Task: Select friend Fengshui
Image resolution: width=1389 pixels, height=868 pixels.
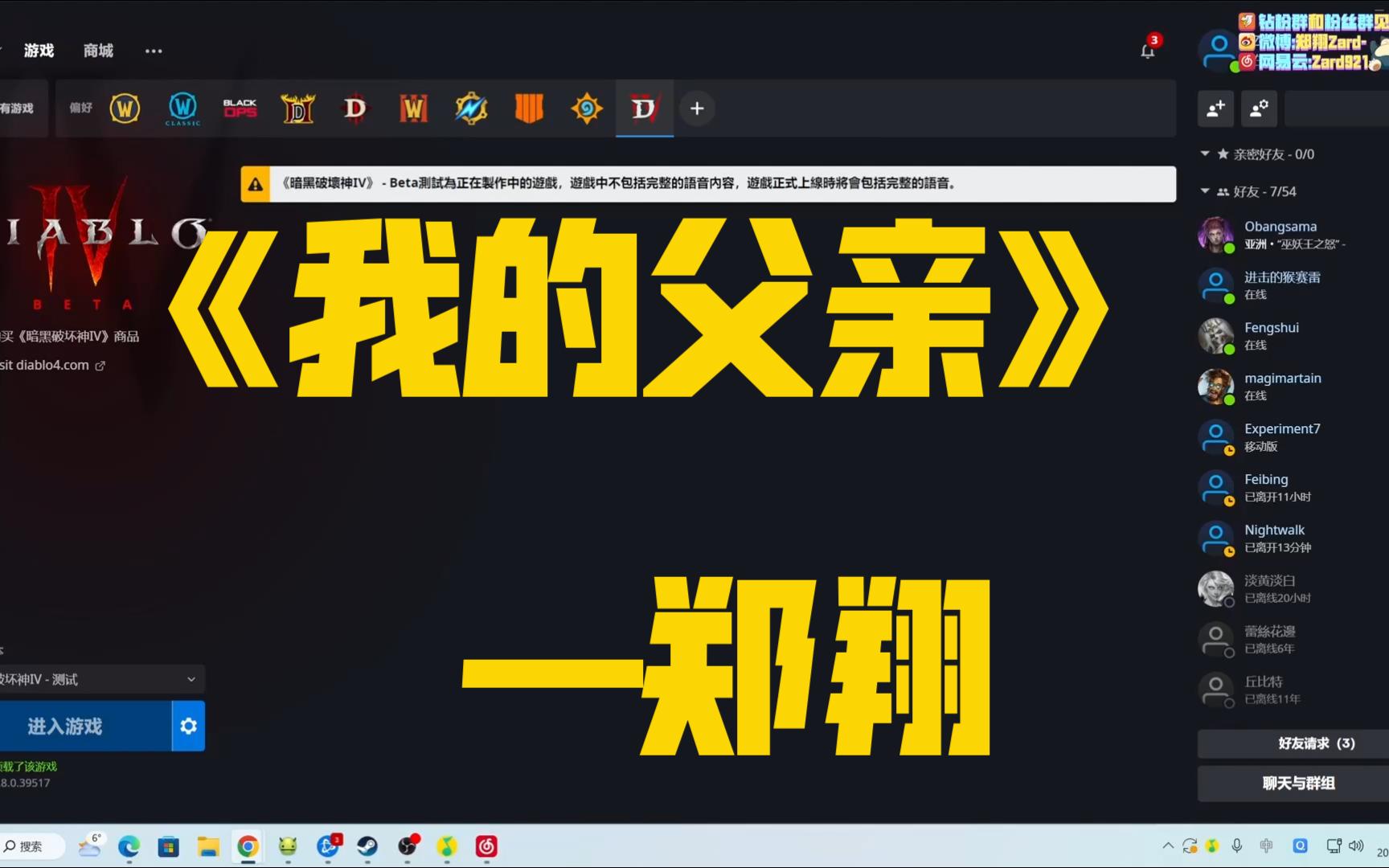Action: (x=1293, y=336)
